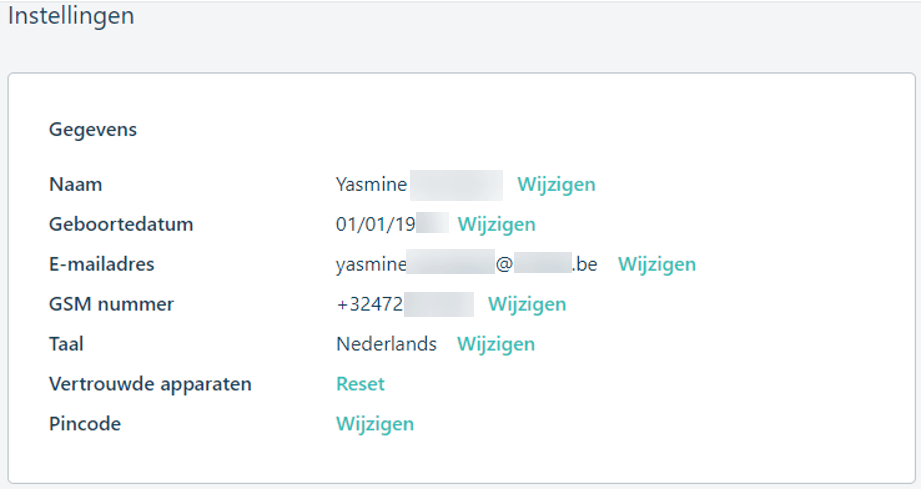921x489 pixels.
Task: Click the E-mailadres label
Action: (x=102, y=264)
